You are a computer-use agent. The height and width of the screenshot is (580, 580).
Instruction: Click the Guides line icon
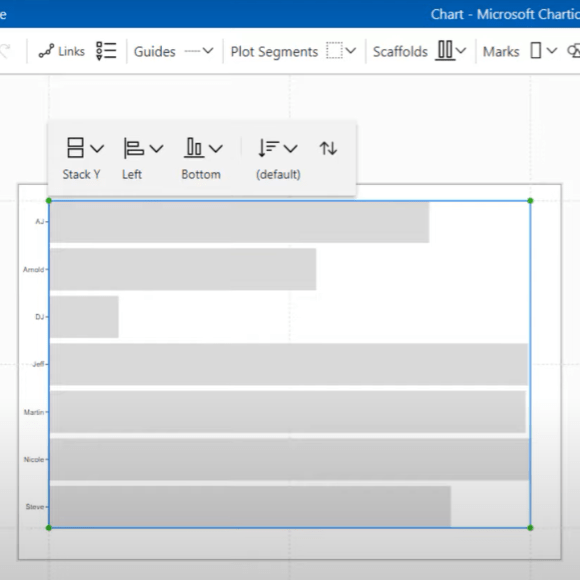(x=192, y=51)
